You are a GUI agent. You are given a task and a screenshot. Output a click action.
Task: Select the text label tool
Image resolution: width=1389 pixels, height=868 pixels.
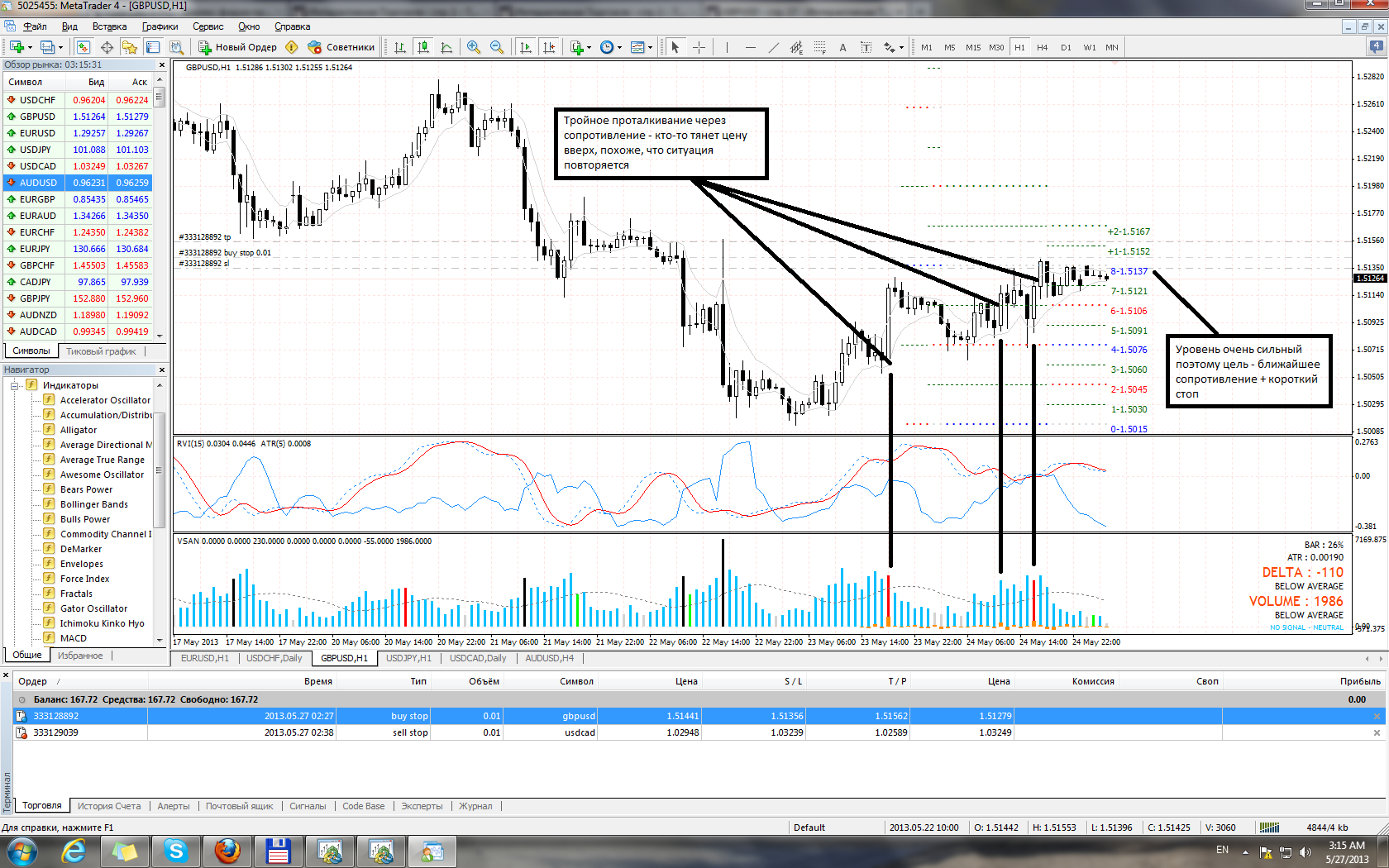[x=866, y=47]
